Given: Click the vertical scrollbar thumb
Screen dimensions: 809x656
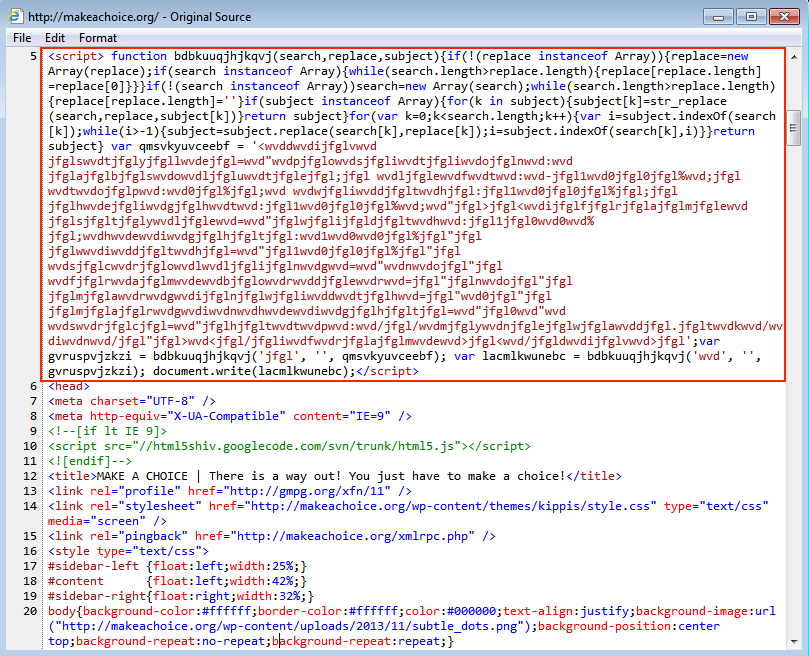Looking at the screenshot, I should (x=794, y=127).
